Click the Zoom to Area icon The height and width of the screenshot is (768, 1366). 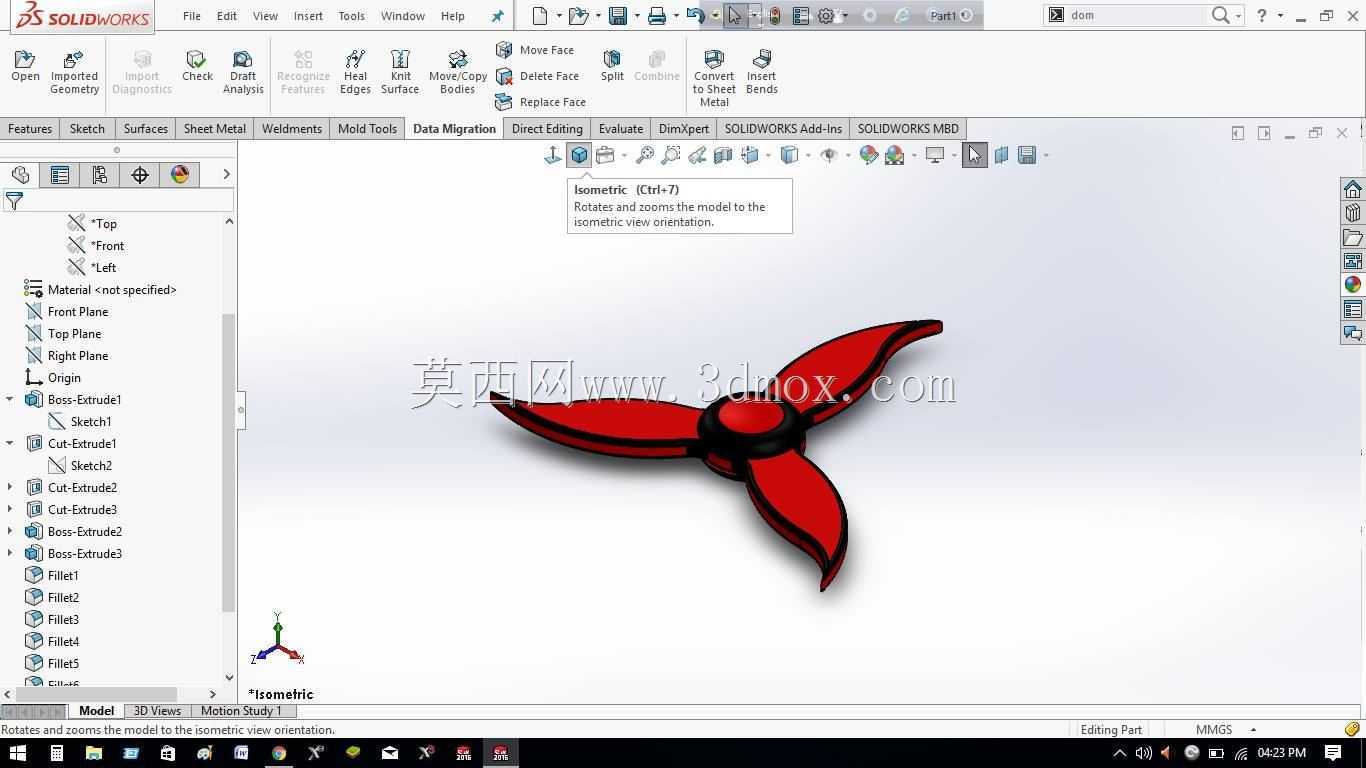coord(671,155)
